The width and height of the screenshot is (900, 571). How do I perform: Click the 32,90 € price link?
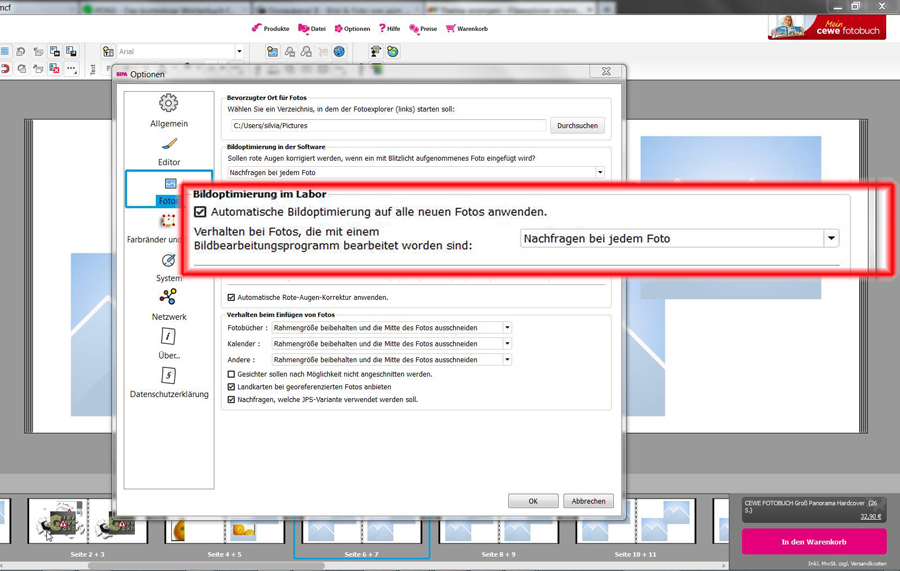pos(870,516)
